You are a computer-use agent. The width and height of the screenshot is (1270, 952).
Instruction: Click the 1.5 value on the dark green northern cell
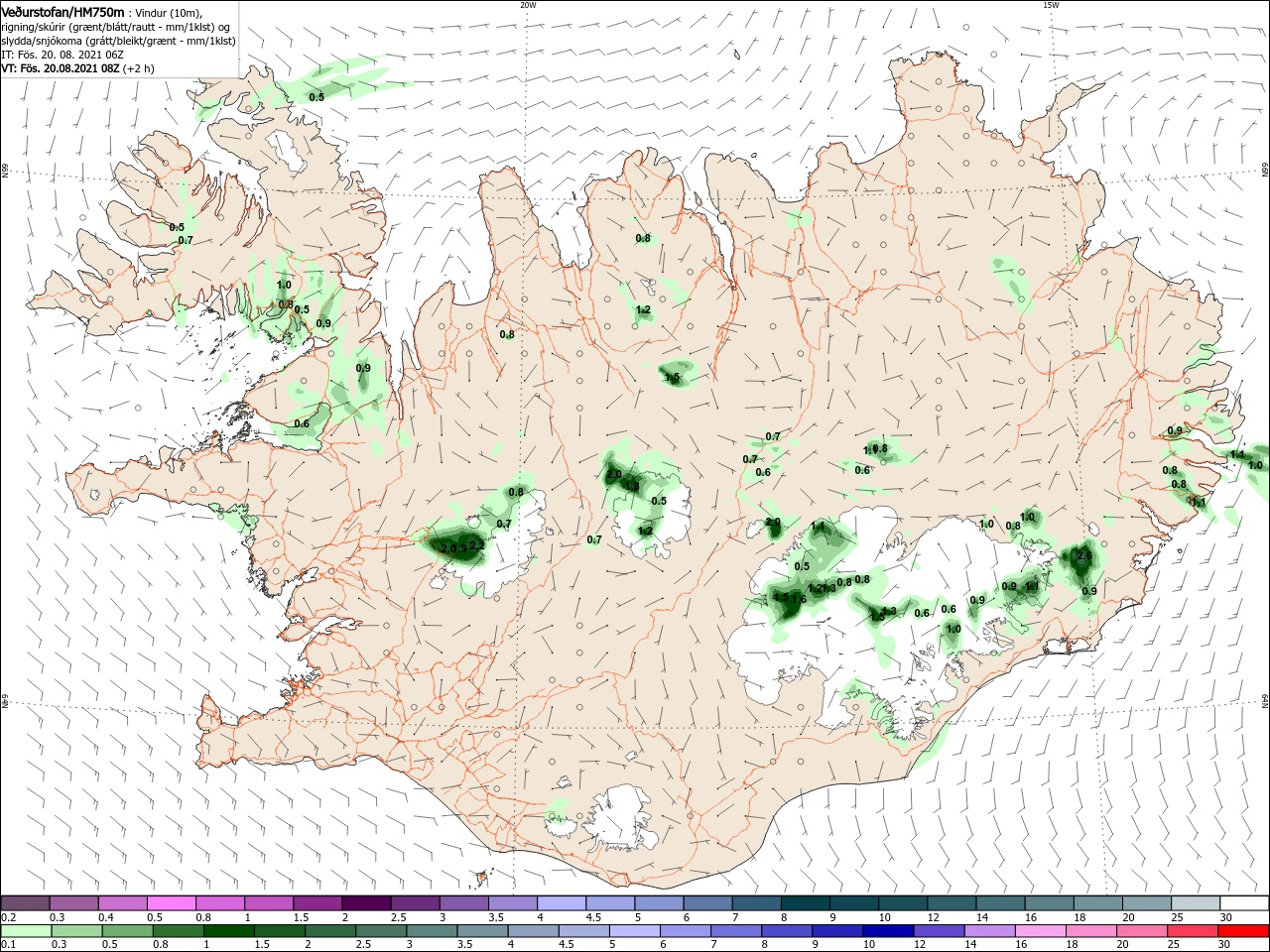673,378
